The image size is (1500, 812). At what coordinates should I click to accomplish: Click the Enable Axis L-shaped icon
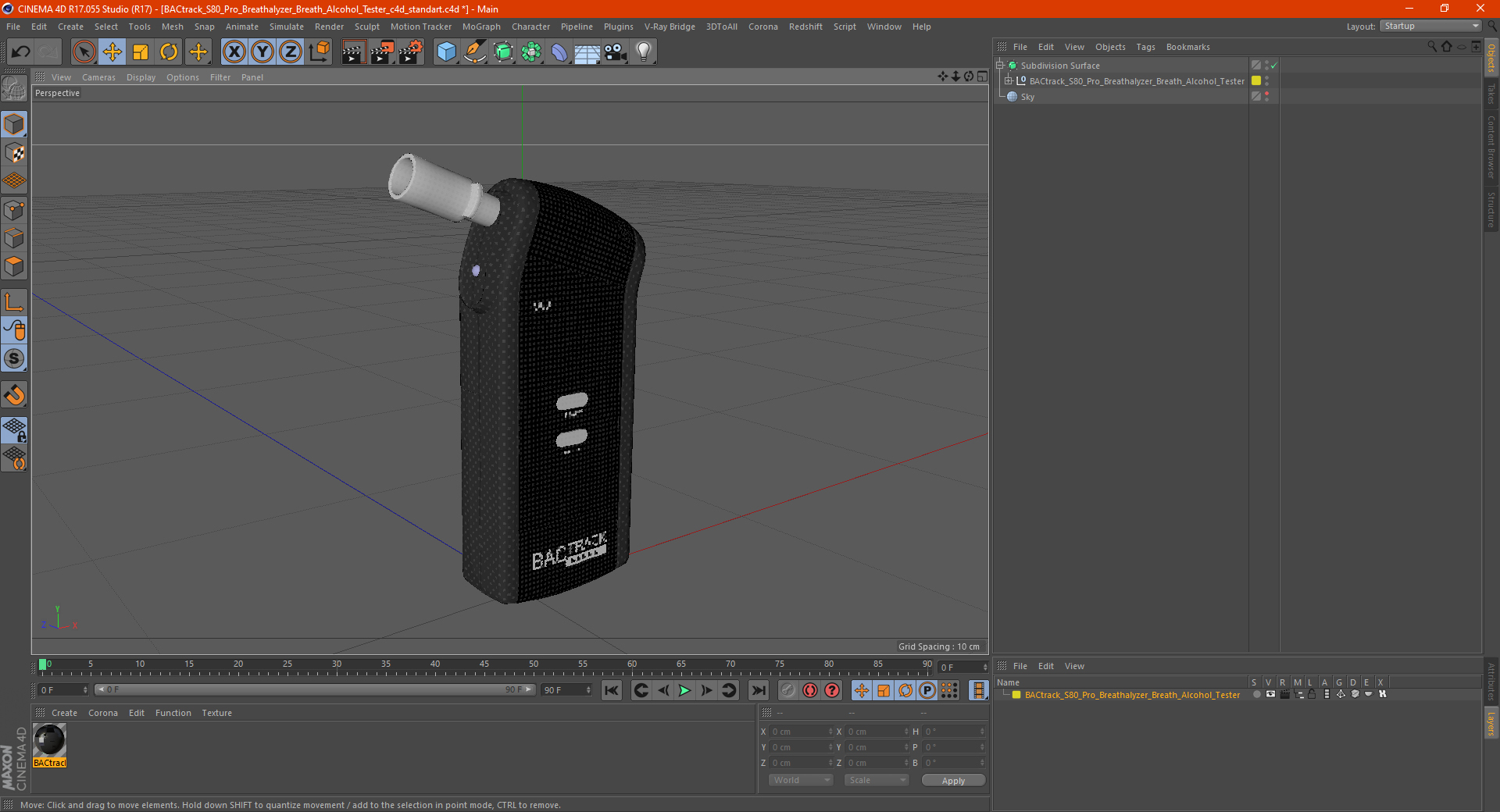click(x=14, y=302)
